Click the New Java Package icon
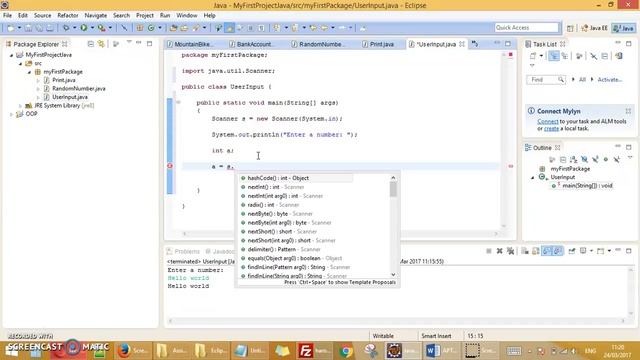 pyautogui.click(x=140, y=28)
